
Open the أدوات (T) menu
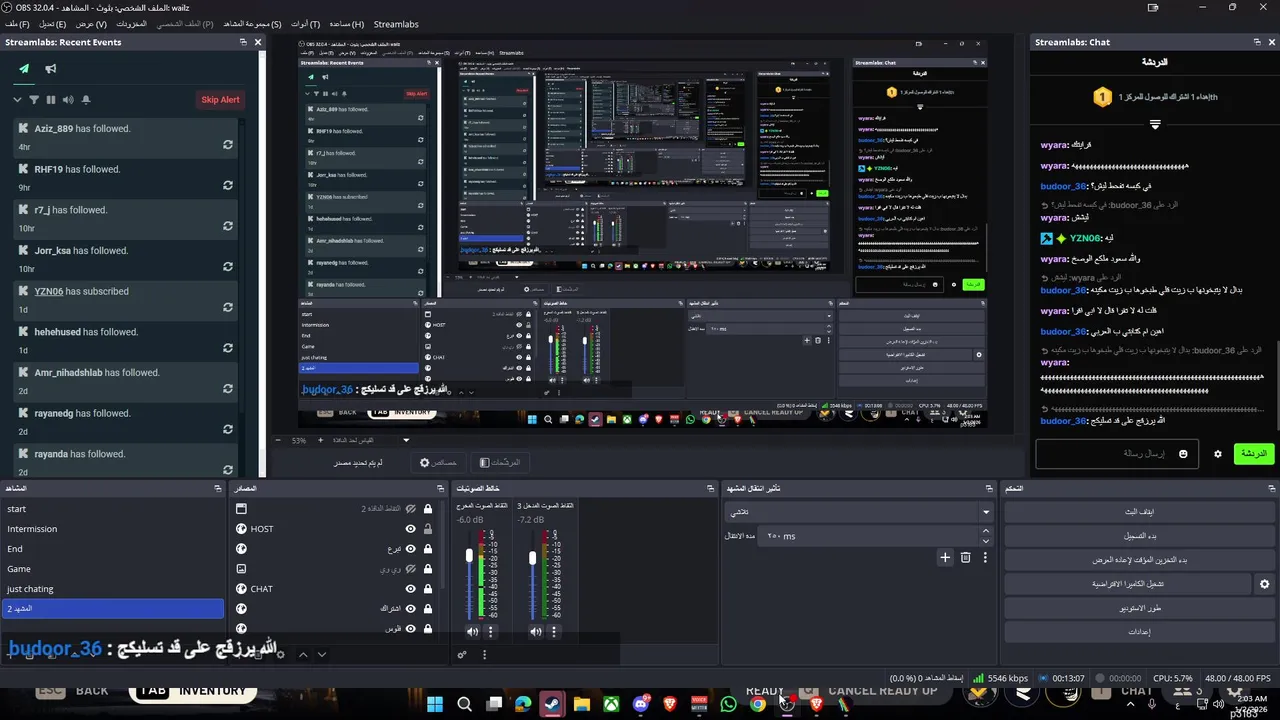click(306, 24)
